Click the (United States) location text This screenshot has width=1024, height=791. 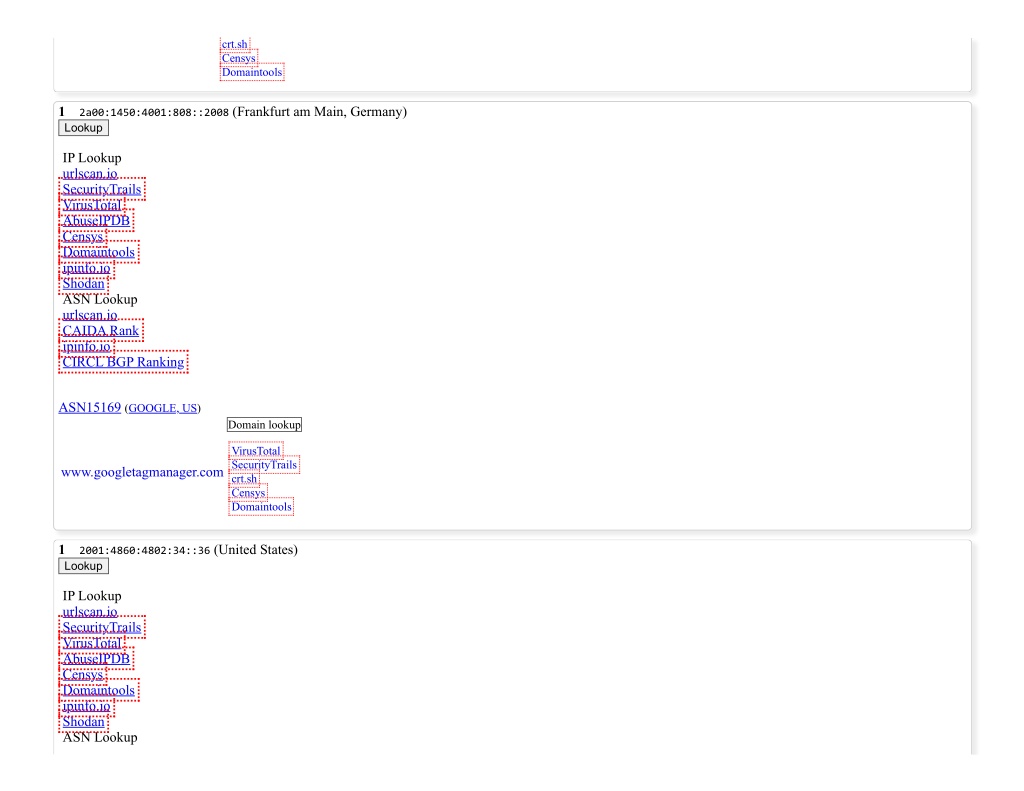coord(255,550)
